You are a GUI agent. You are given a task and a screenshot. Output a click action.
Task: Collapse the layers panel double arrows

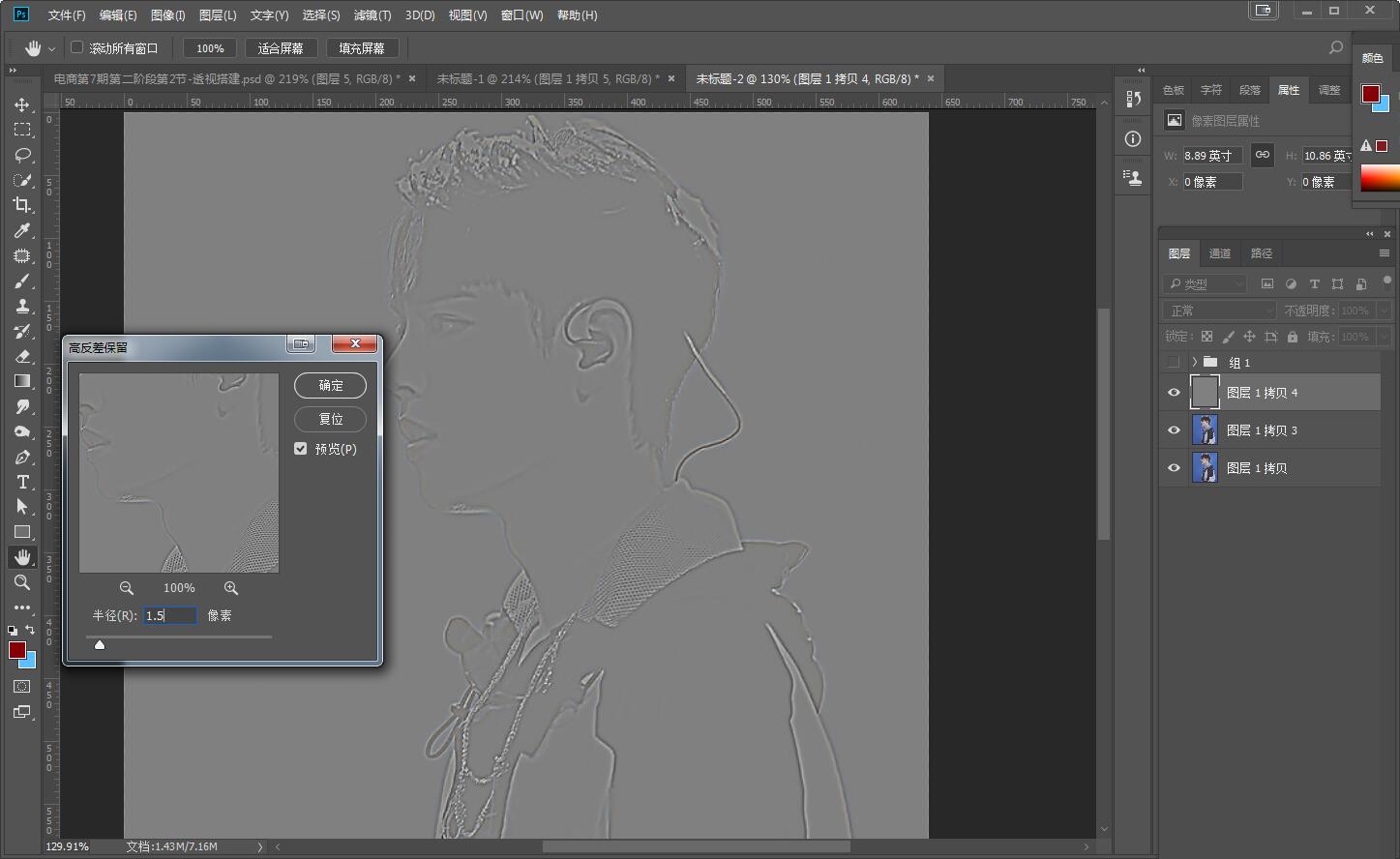[1369, 233]
